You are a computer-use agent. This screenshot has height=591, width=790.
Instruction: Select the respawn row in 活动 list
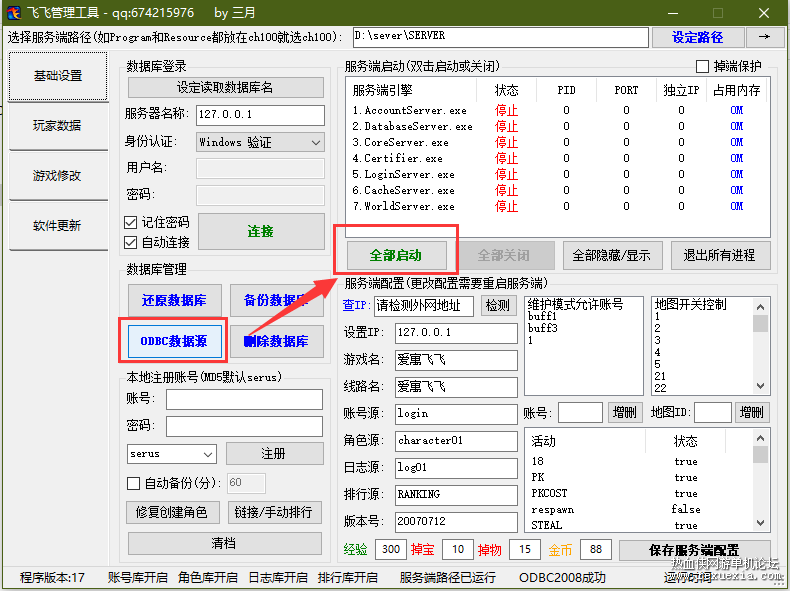tap(640, 509)
